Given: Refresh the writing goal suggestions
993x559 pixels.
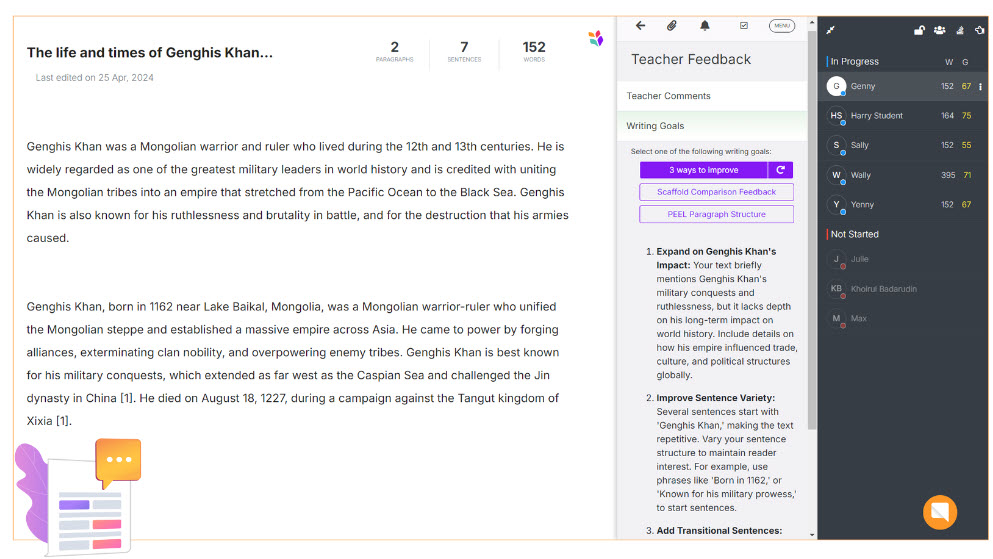Looking at the screenshot, I should [781, 170].
